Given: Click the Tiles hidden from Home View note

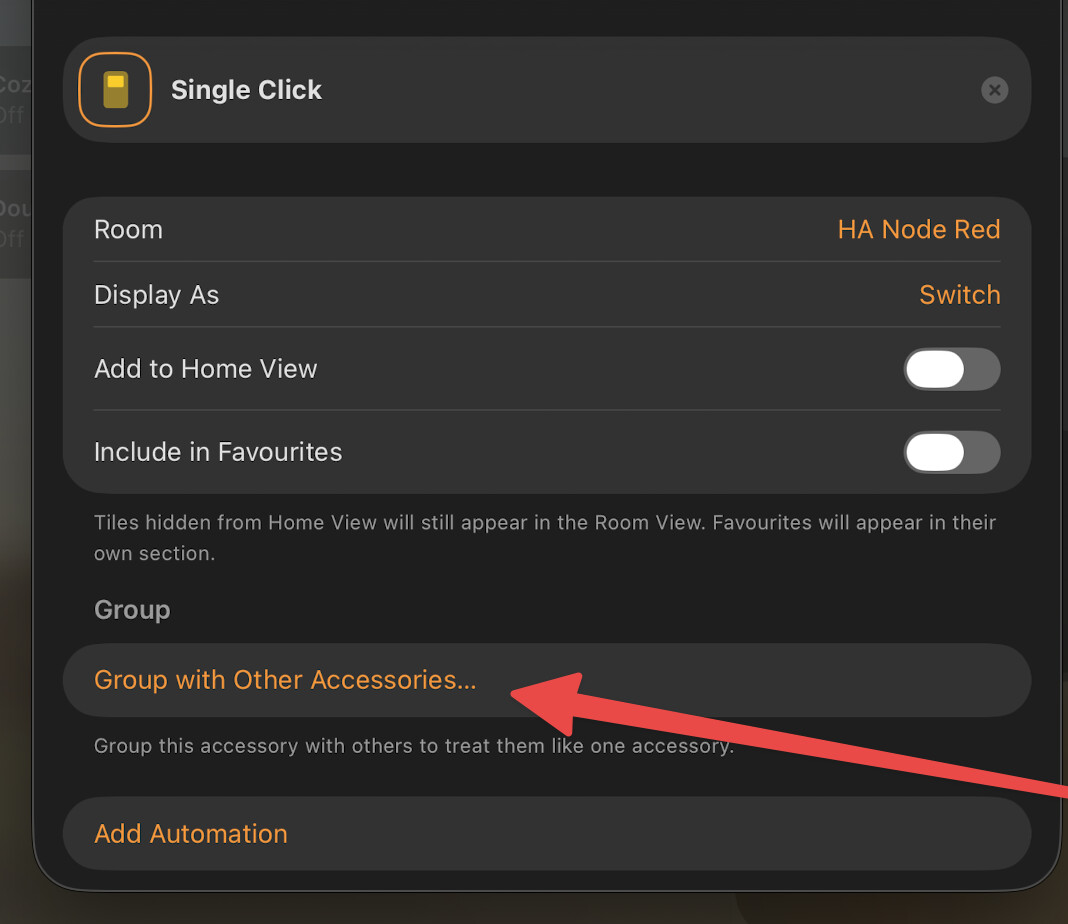Looking at the screenshot, I should tap(545, 538).
